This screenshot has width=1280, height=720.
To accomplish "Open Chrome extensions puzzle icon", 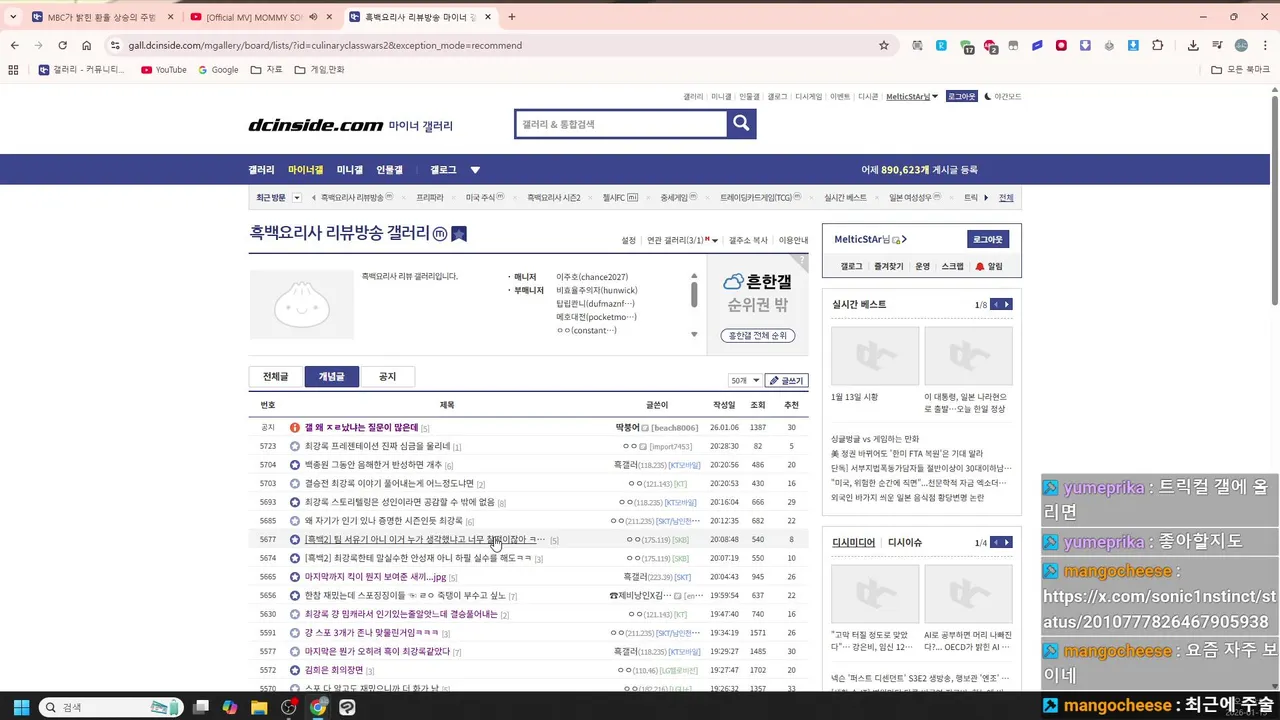I will (1157, 45).
